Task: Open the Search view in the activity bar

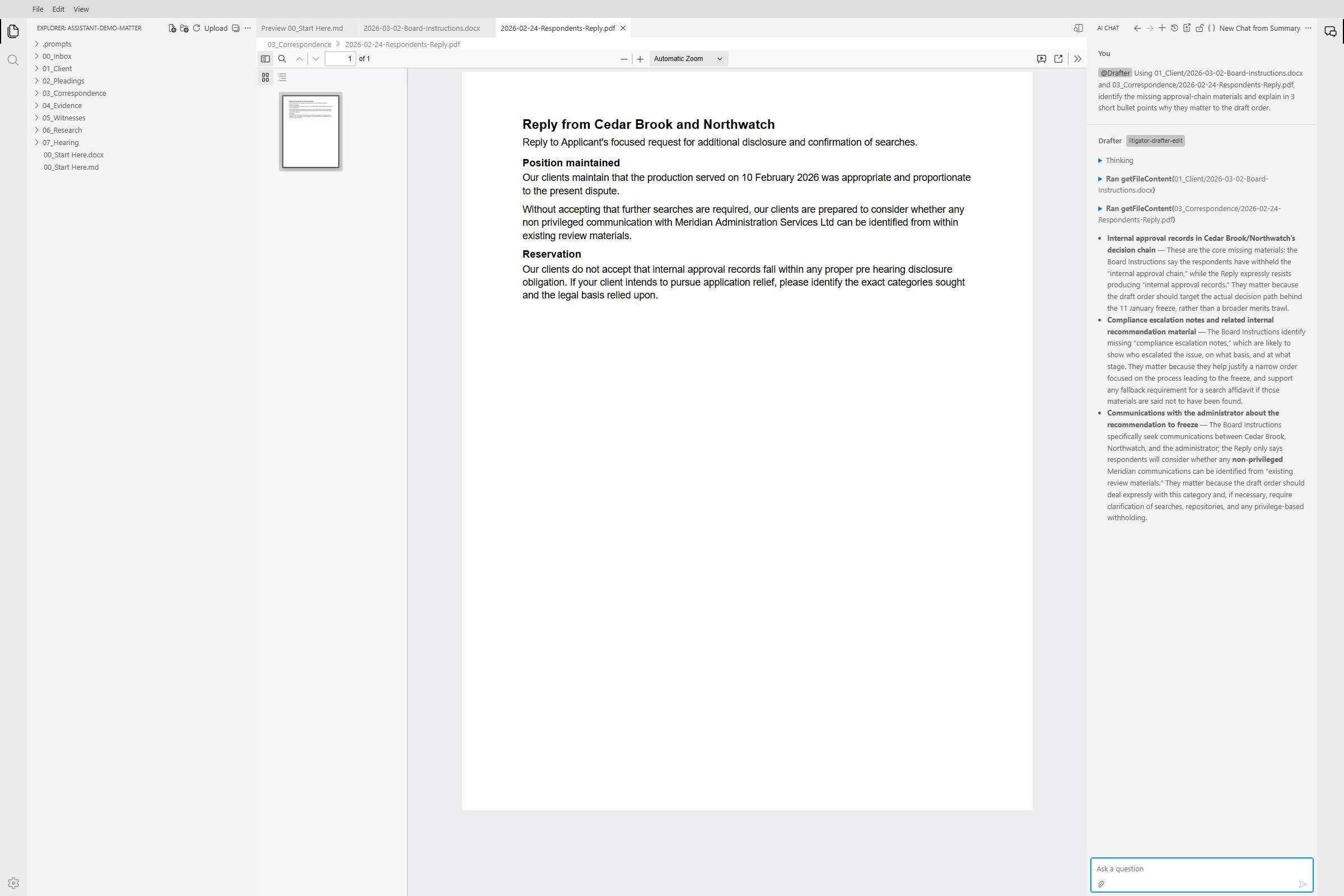Action: click(x=13, y=60)
